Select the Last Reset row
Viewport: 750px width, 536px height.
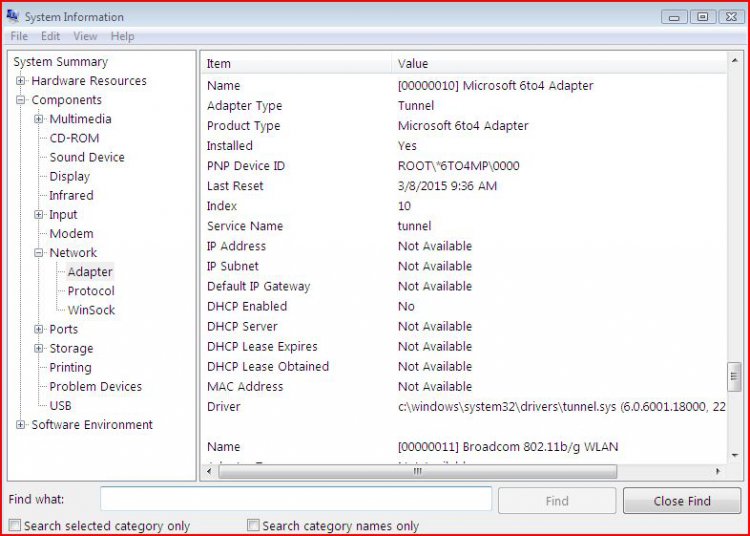463,186
